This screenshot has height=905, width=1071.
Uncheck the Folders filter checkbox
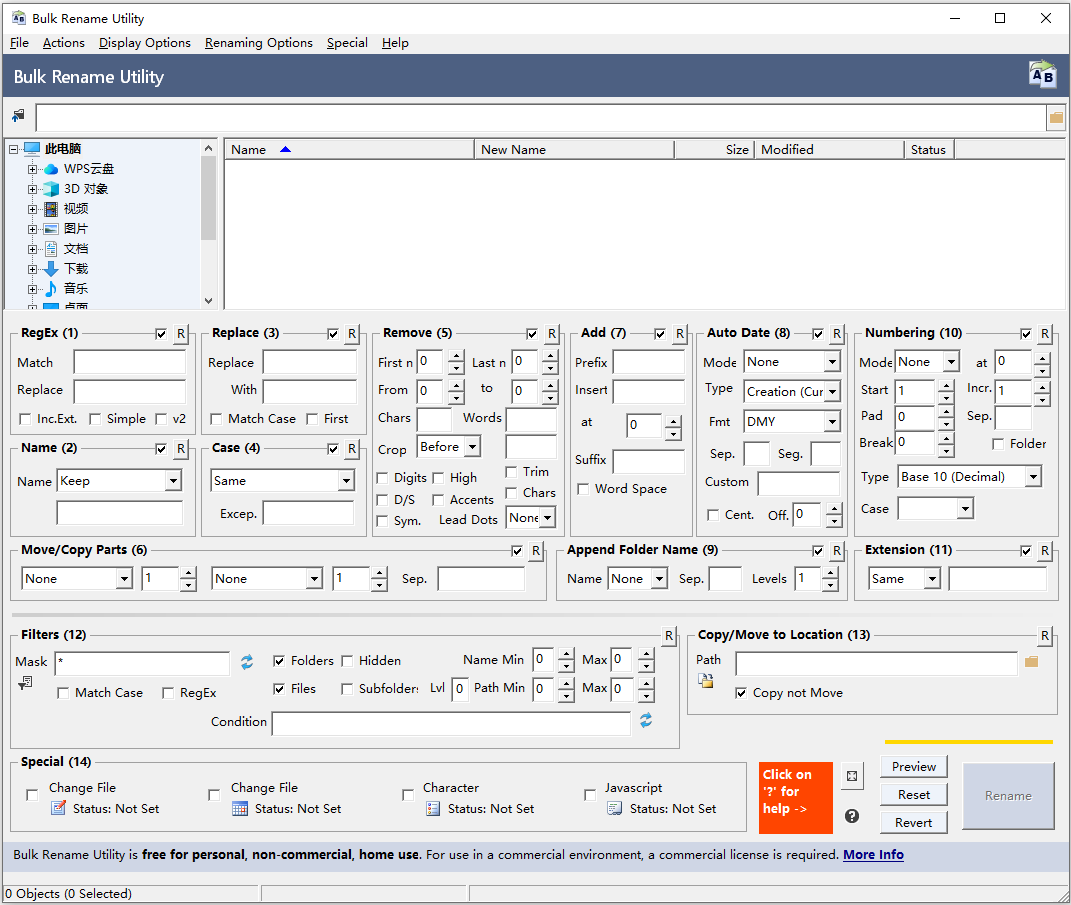pyautogui.click(x=279, y=661)
